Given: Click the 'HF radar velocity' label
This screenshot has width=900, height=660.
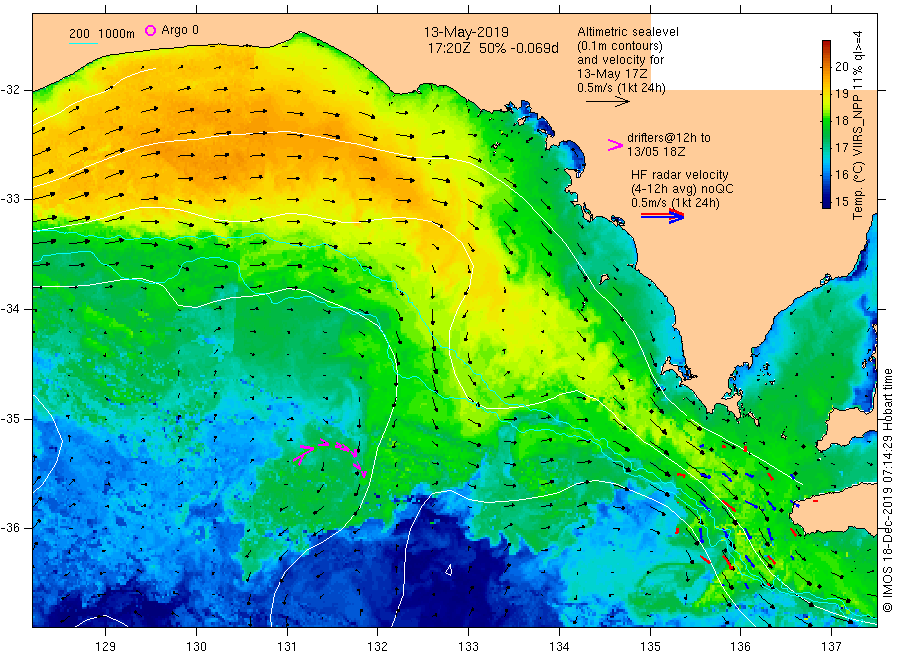Looking at the screenshot, I should tap(680, 175).
